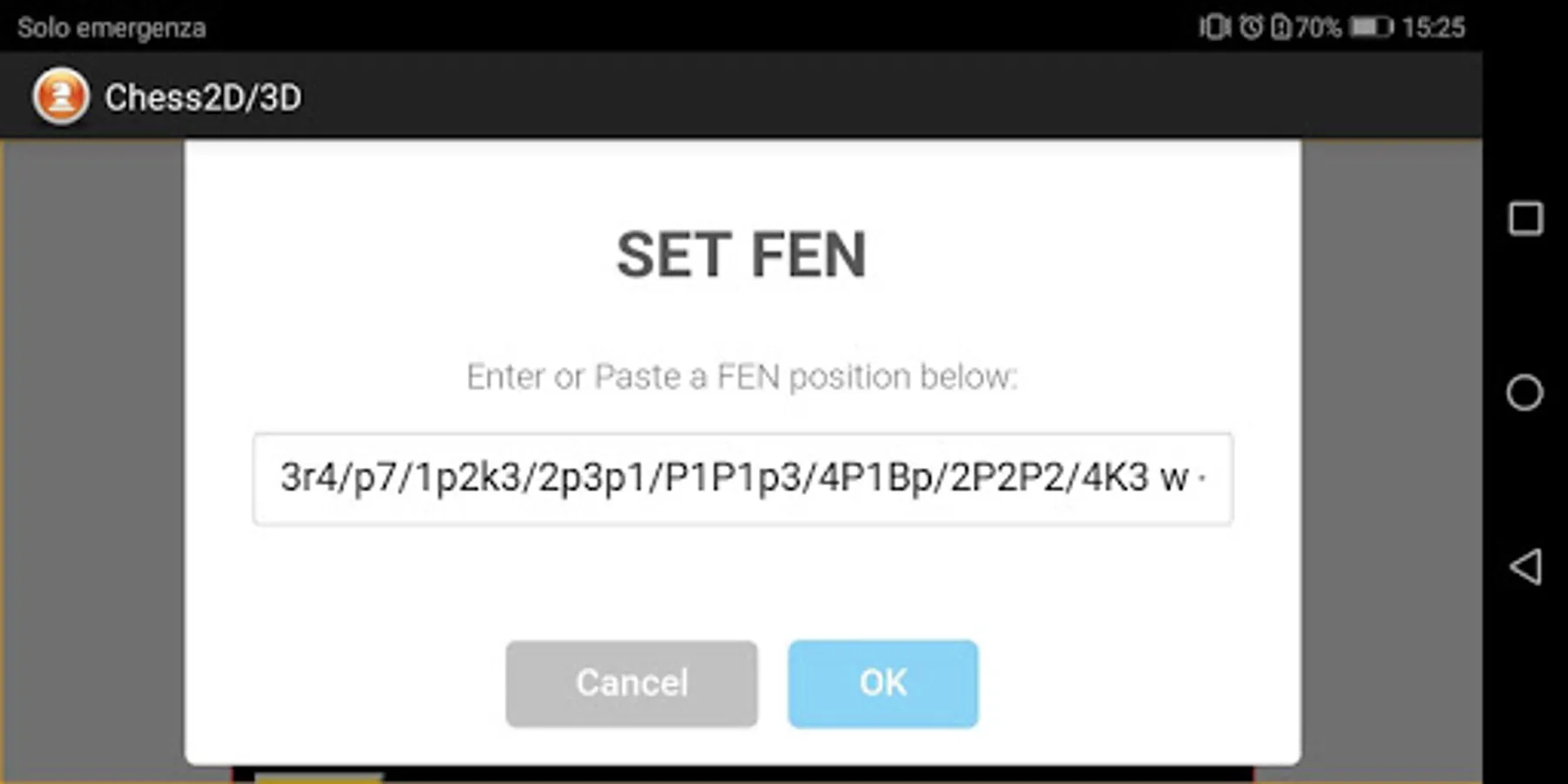Tap the Android home circle icon
The image size is (1568, 784).
[x=1524, y=392]
